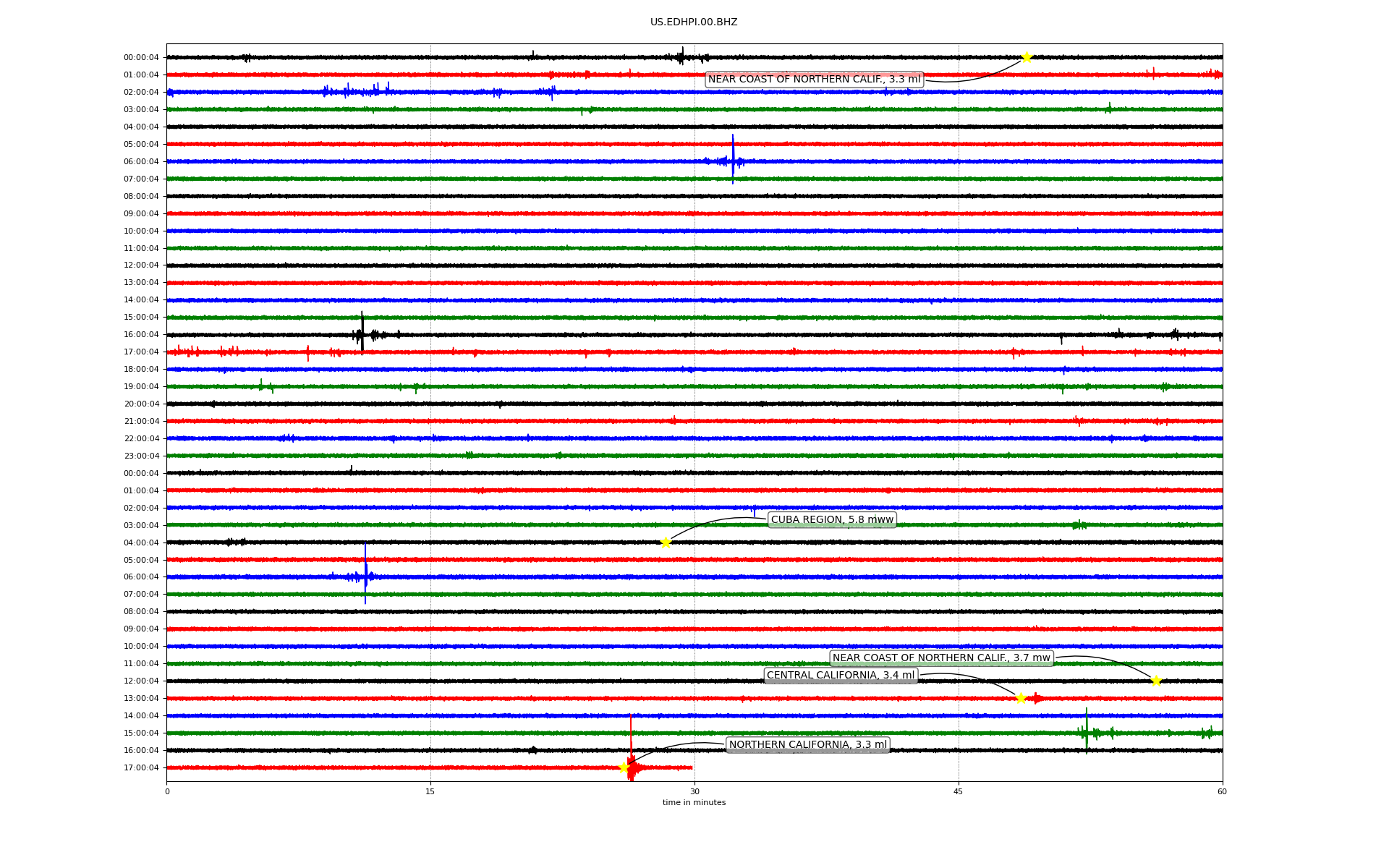Select the CUBA REGION, 5.8 mww label

click(x=832, y=519)
